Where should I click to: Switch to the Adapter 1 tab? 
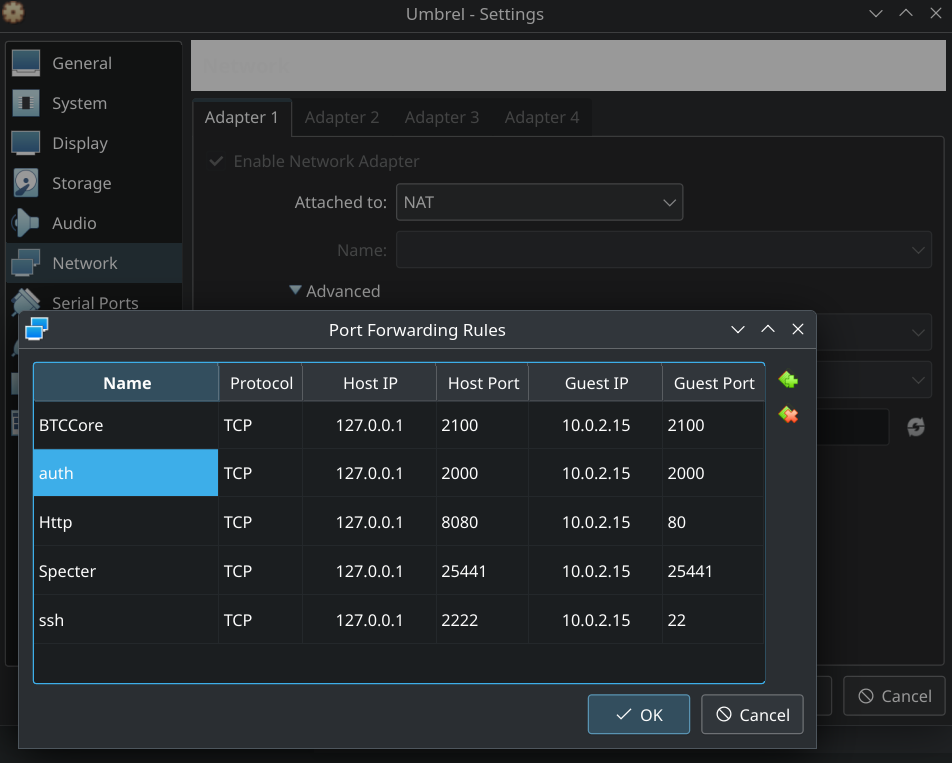242,117
